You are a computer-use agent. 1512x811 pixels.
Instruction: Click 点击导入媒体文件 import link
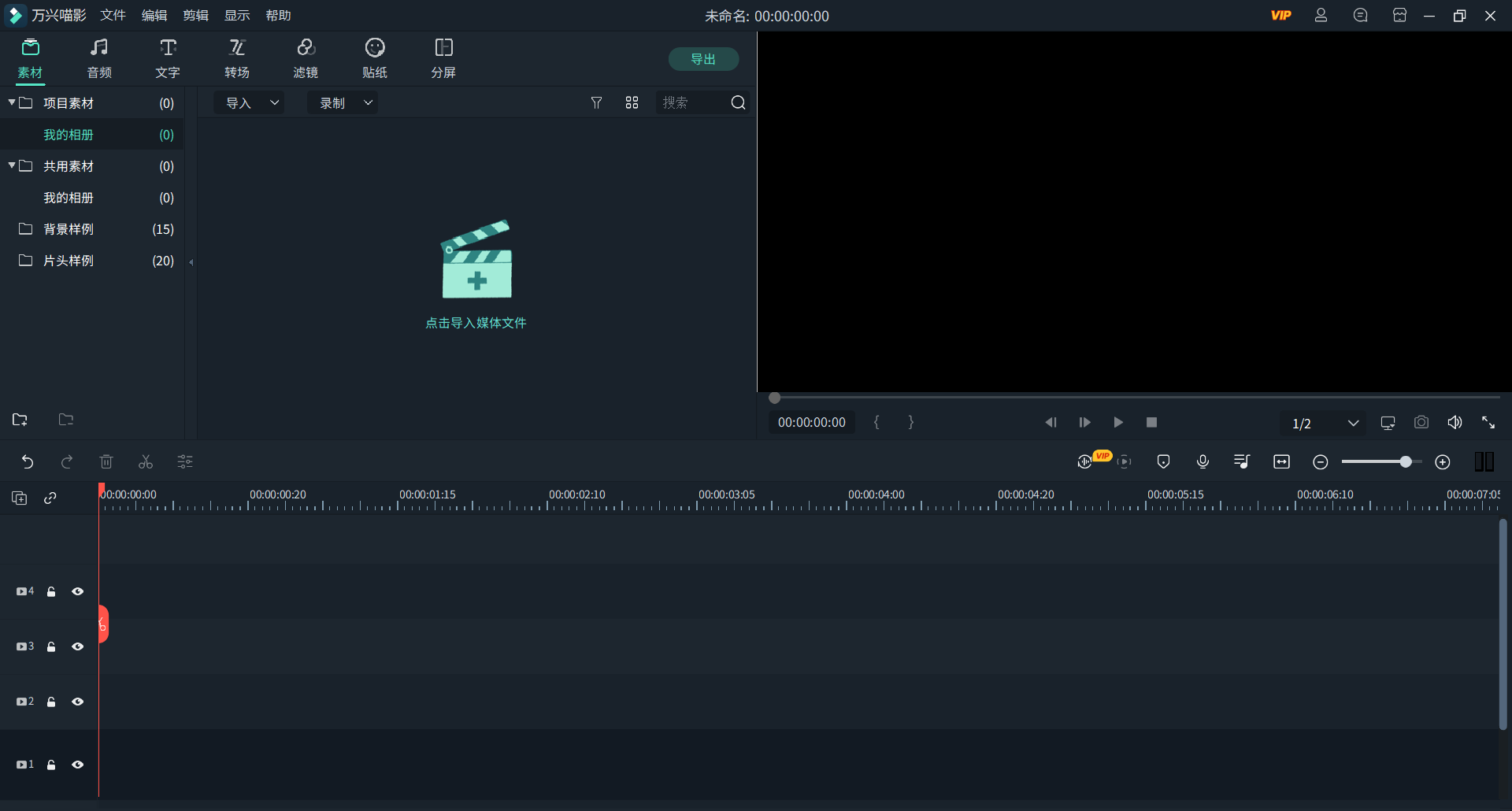(476, 323)
